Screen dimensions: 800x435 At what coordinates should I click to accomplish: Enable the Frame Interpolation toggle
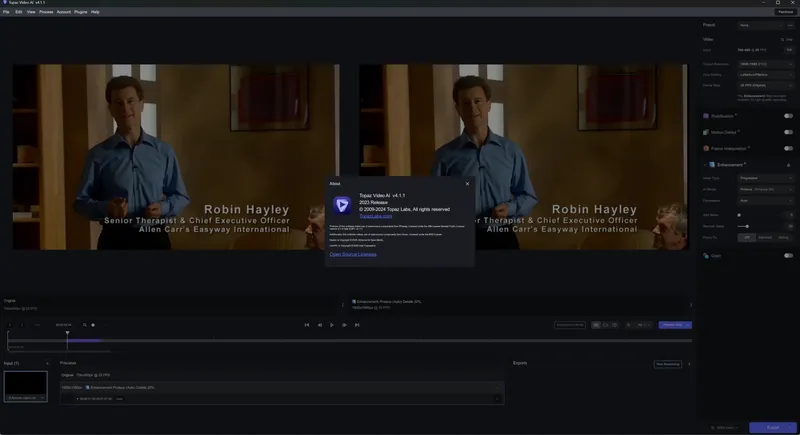[788, 148]
